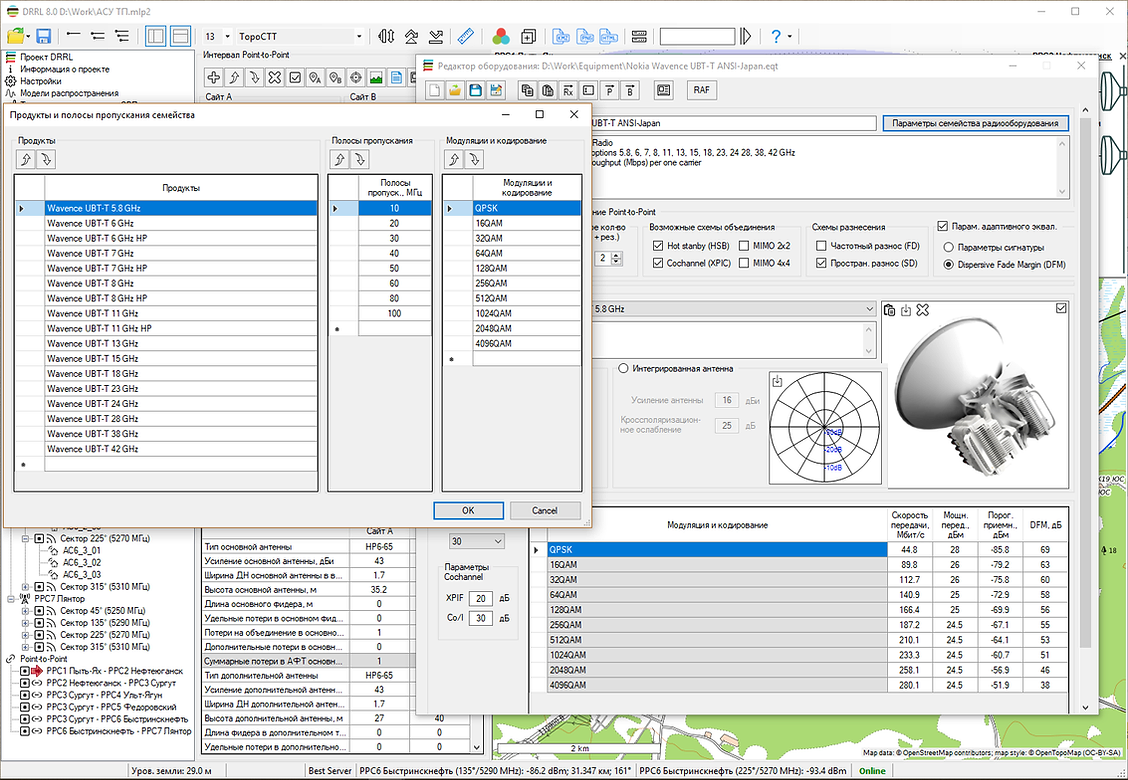
Task: Open Информация о проекте tree item
Action: point(65,69)
